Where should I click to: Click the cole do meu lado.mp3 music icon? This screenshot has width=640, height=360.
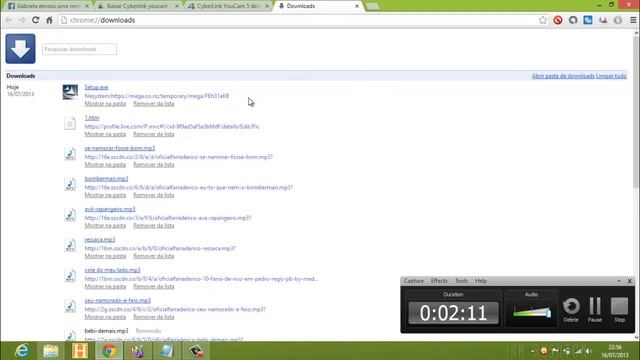[x=70, y=276]
